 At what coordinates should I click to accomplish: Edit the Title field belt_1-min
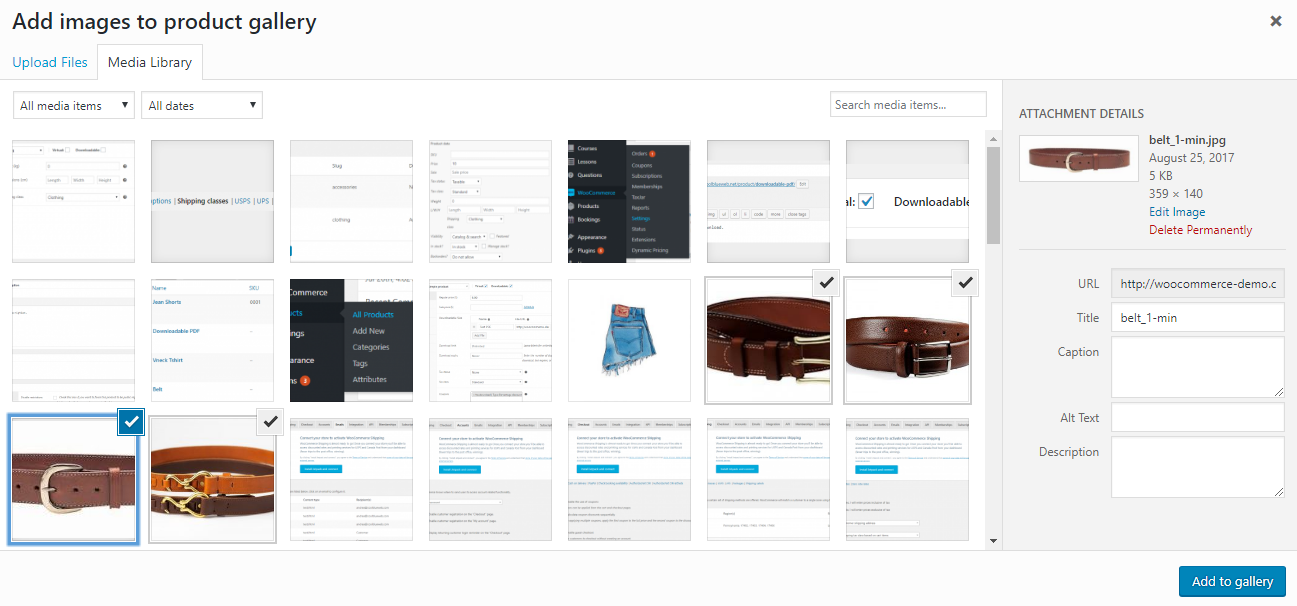pyautogui.click(x=1198, y=317)
